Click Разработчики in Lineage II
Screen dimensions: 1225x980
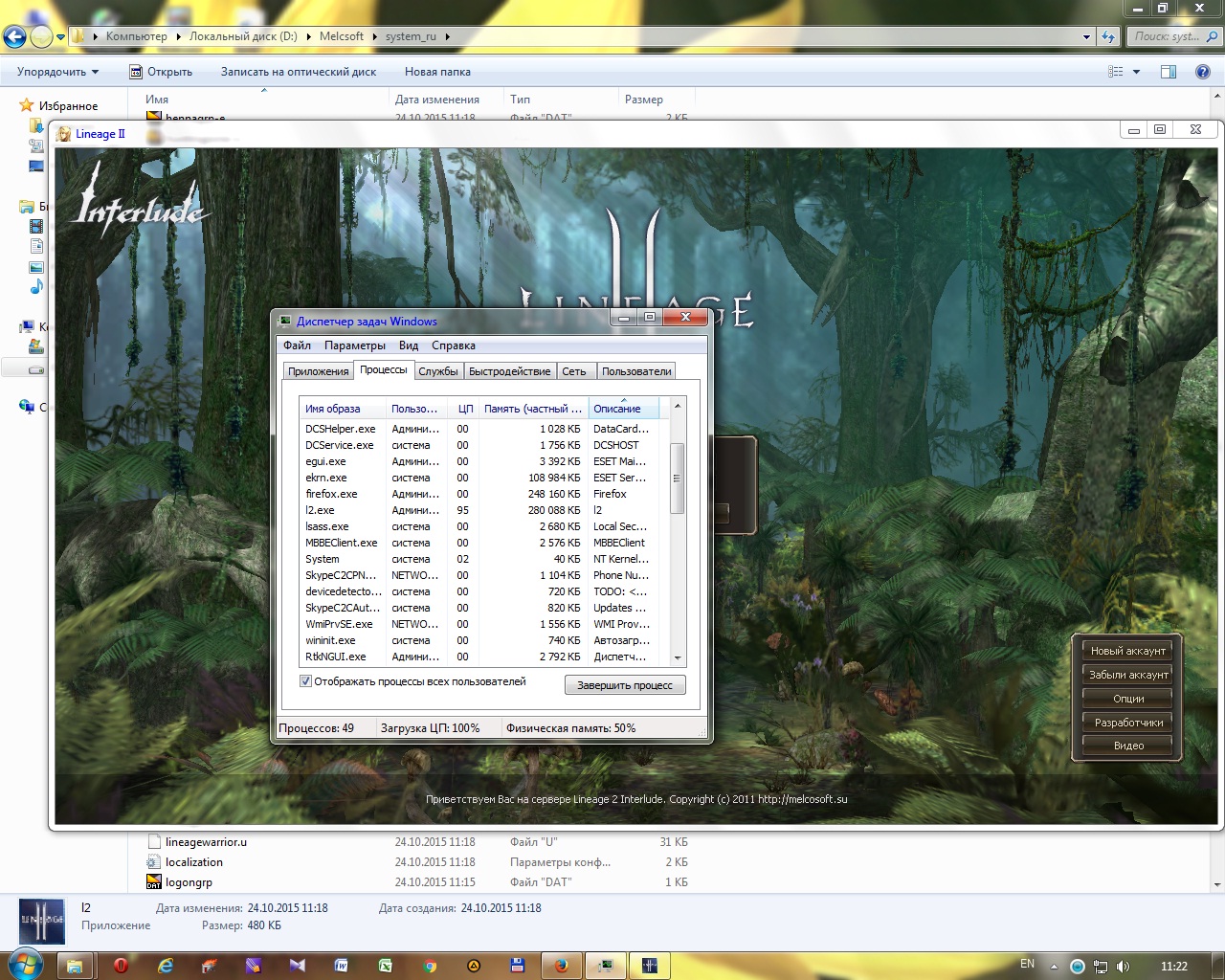tap(1128, 723)
